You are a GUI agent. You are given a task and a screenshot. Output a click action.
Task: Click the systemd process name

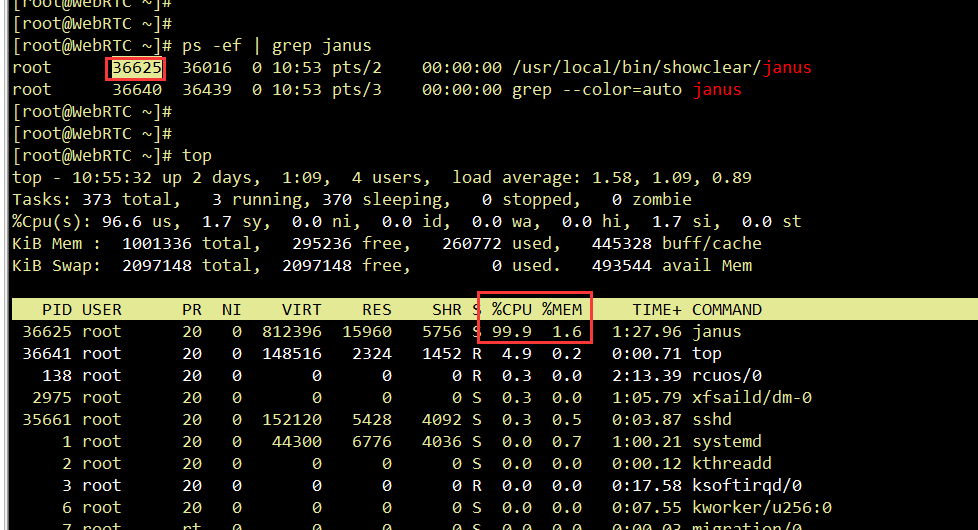[x=727, y=441]
